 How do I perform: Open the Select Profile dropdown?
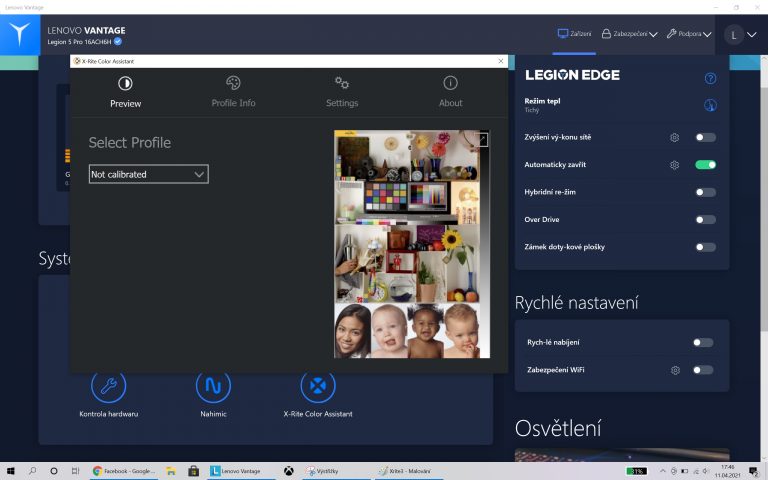pos(148,174)
